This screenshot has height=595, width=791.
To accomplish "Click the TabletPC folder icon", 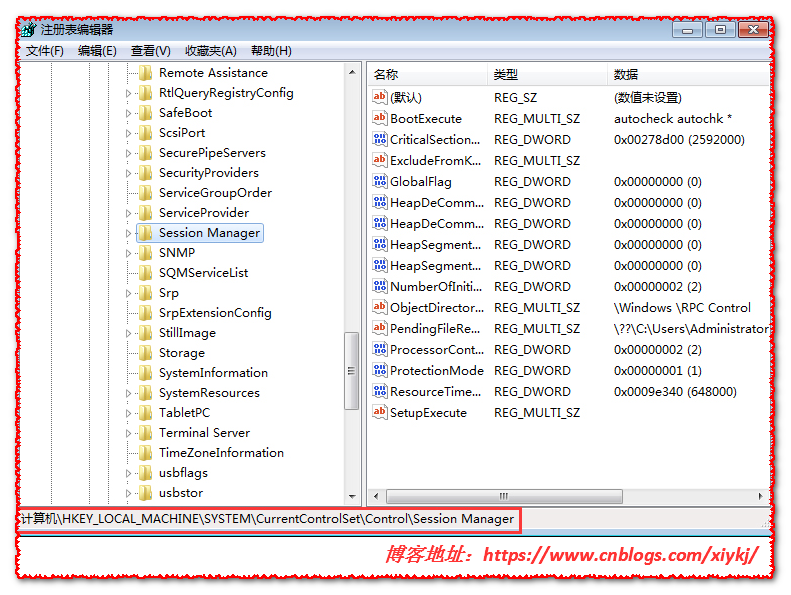I will click(145, 413).
